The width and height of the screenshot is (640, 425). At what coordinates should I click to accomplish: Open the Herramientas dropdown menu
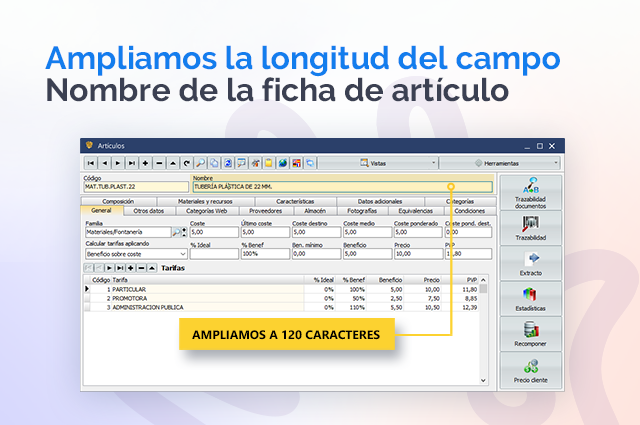[x=499, y=162]
